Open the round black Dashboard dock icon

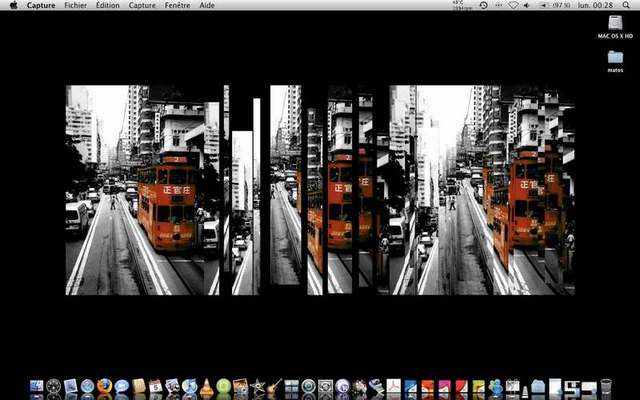[x=53, y=386]
